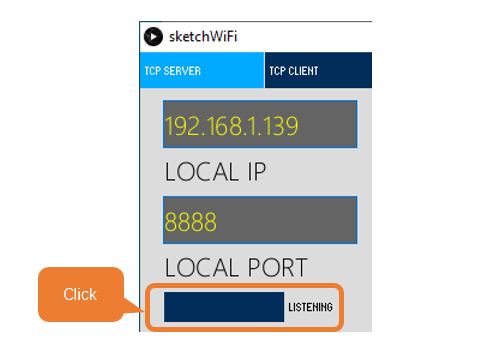The height and width of the screenshot is (362, 480).
Task: Open the TCP CLIENT tab
Action: (318, 70)
